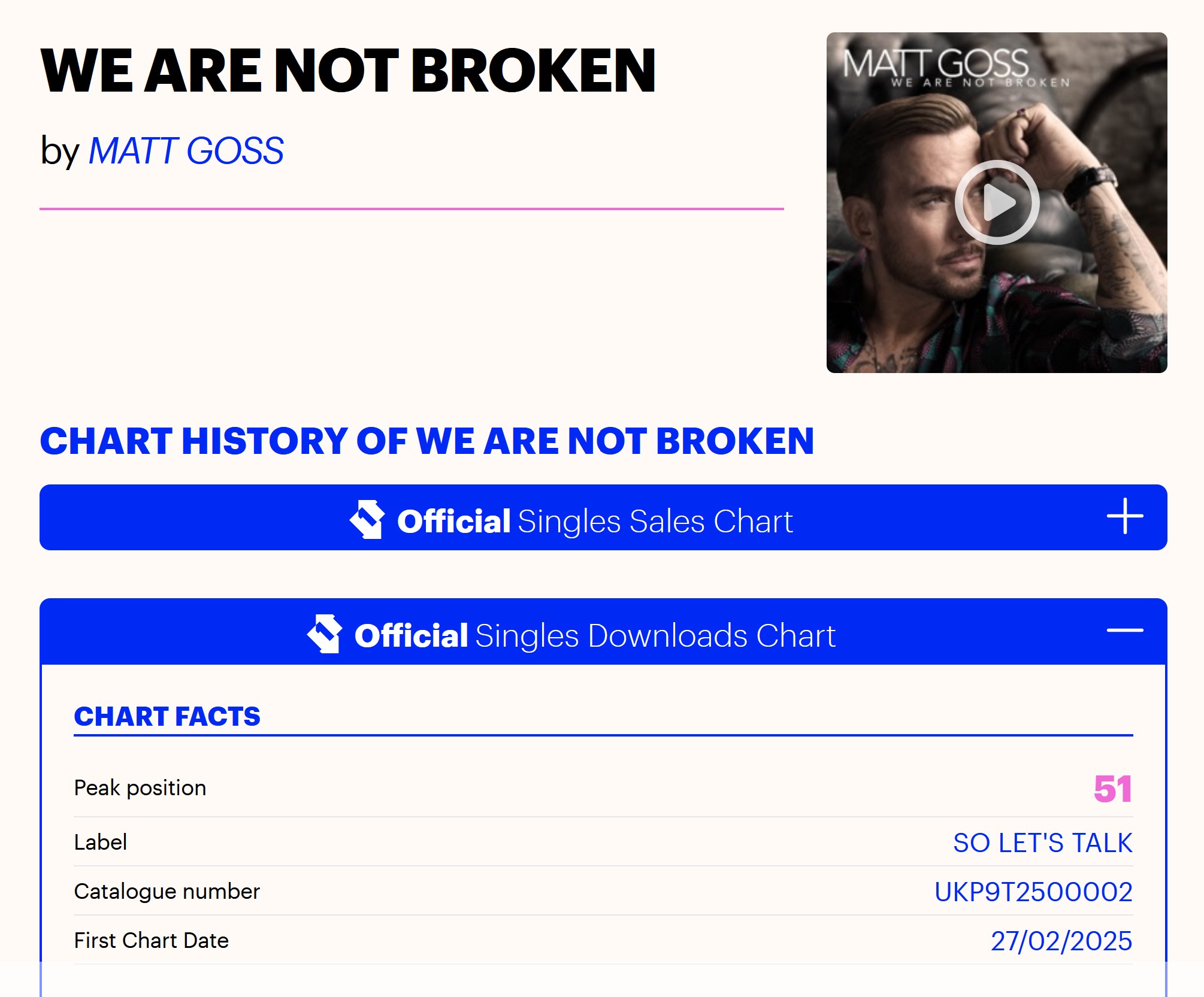Expand Singles Sales Chart with plus icon
The width and height of the screenshot is (1204, 997).
pos(1124,516)
